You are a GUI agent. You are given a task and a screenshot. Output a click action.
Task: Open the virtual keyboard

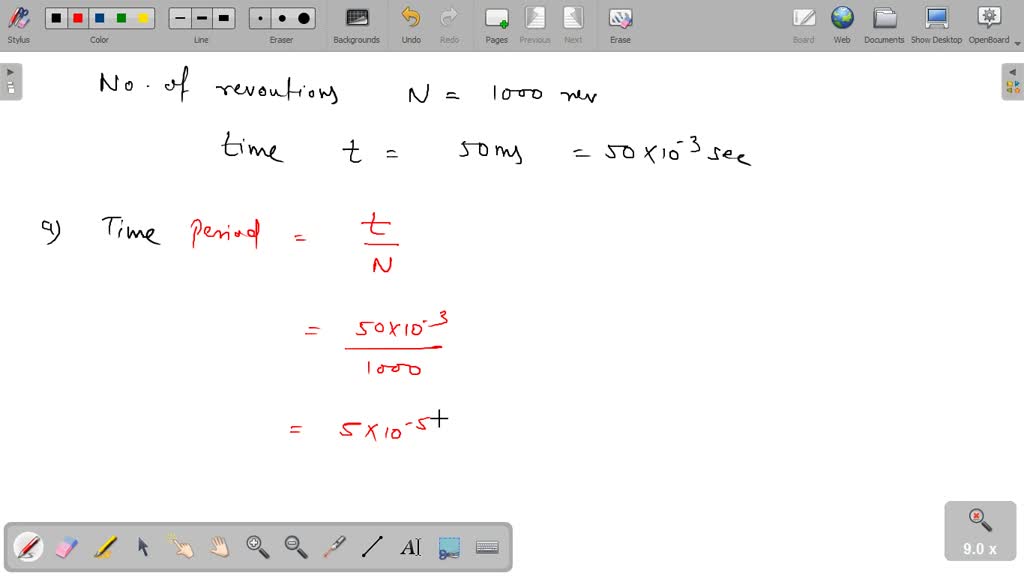(x=487, y=547)
